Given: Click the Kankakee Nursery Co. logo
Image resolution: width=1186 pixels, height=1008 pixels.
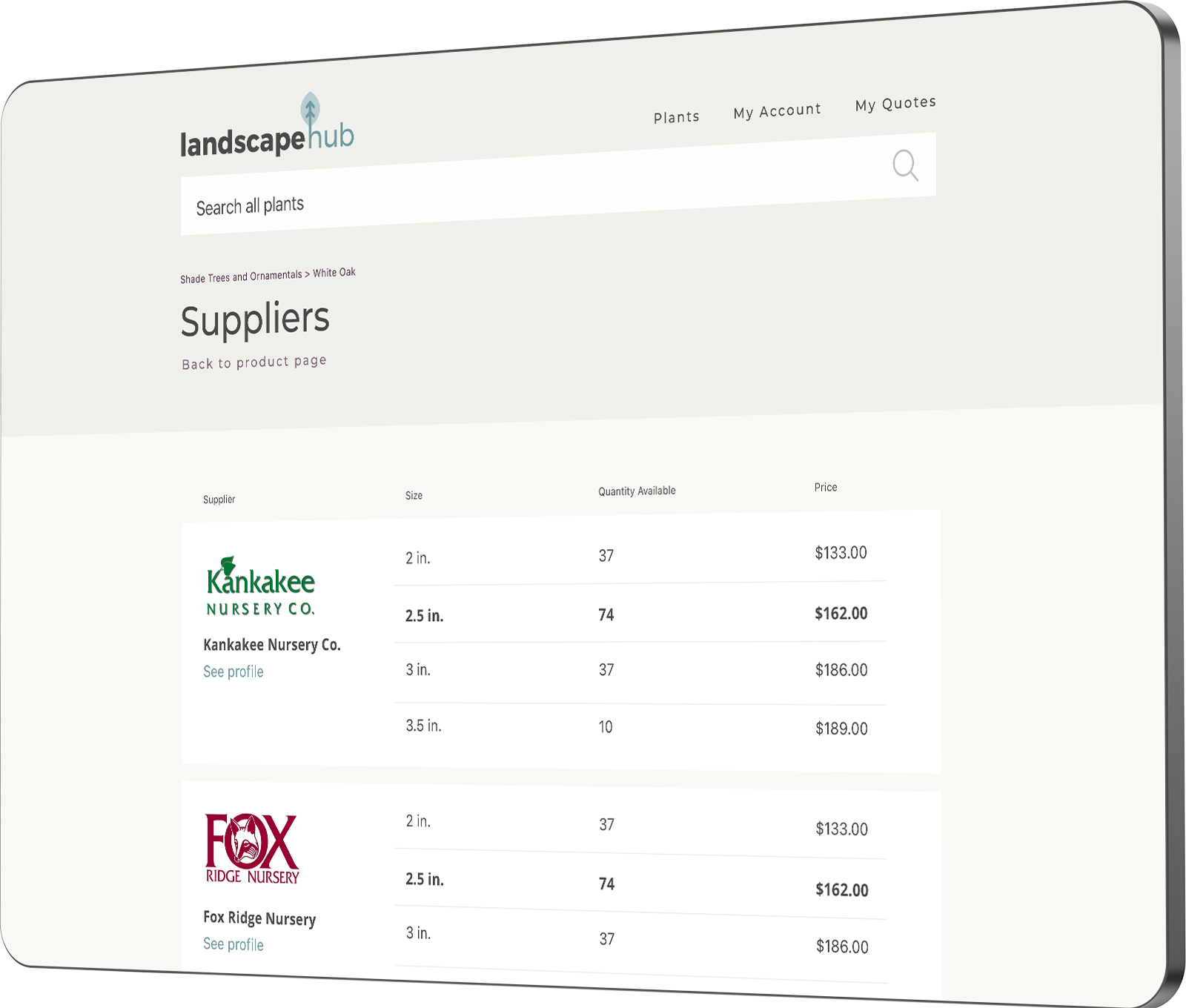Looking at the screenshot, I should click(x=261, y=586).
